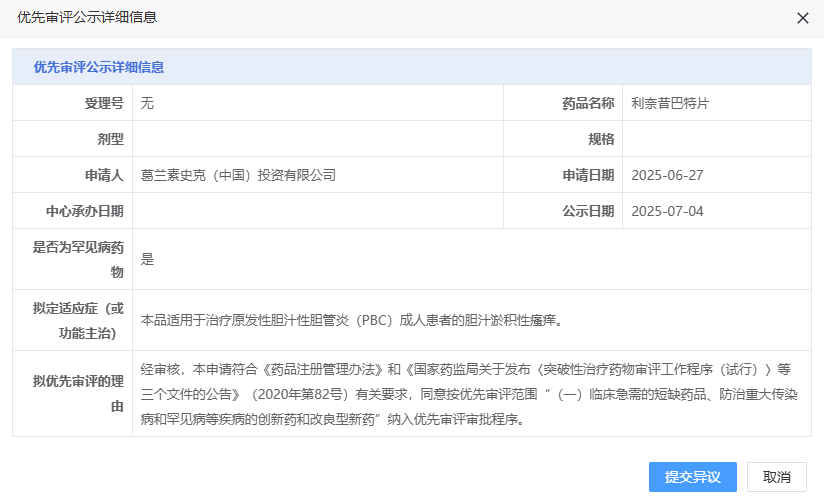
Task: Click the 申请人 label
Action: [103, 175]
